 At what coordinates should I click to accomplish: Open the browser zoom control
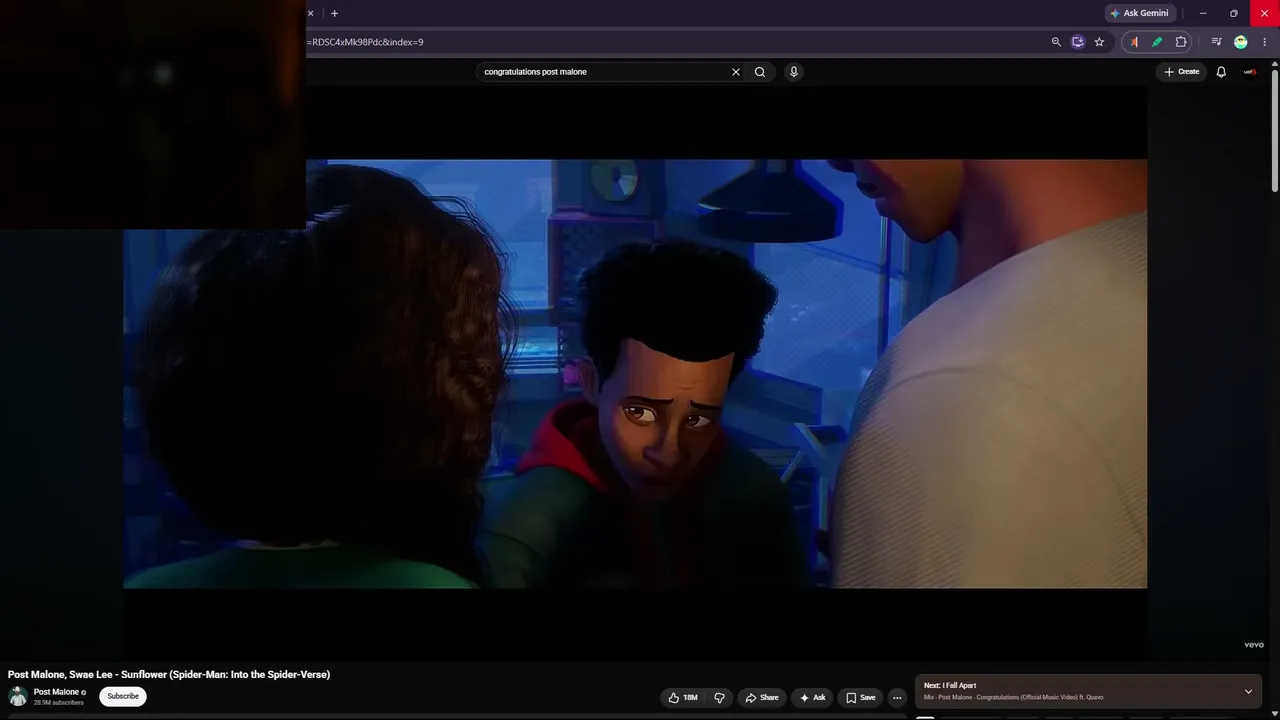pyautogui.click(x=1056, y=42)
